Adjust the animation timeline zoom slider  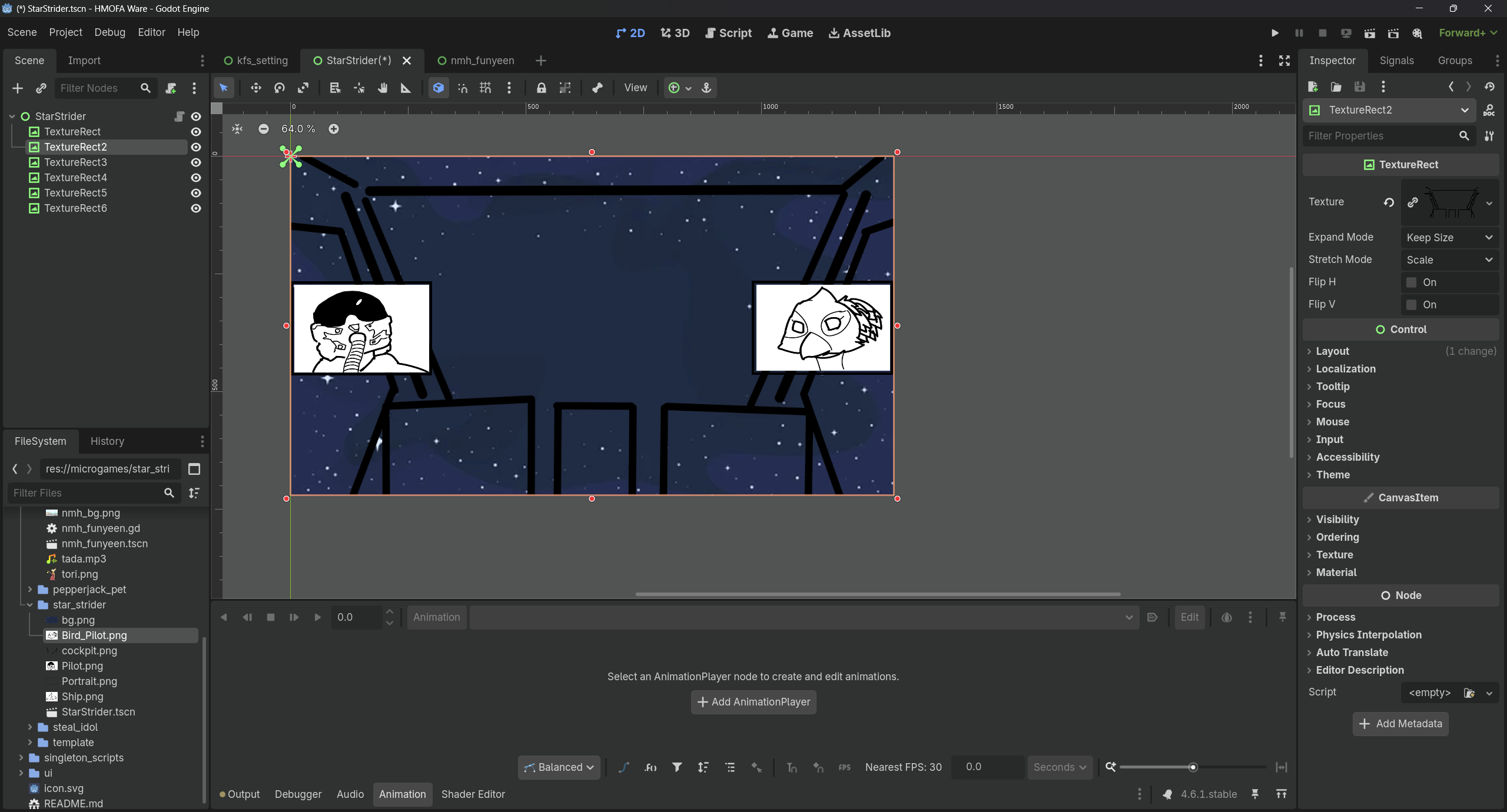[1193, 767]
